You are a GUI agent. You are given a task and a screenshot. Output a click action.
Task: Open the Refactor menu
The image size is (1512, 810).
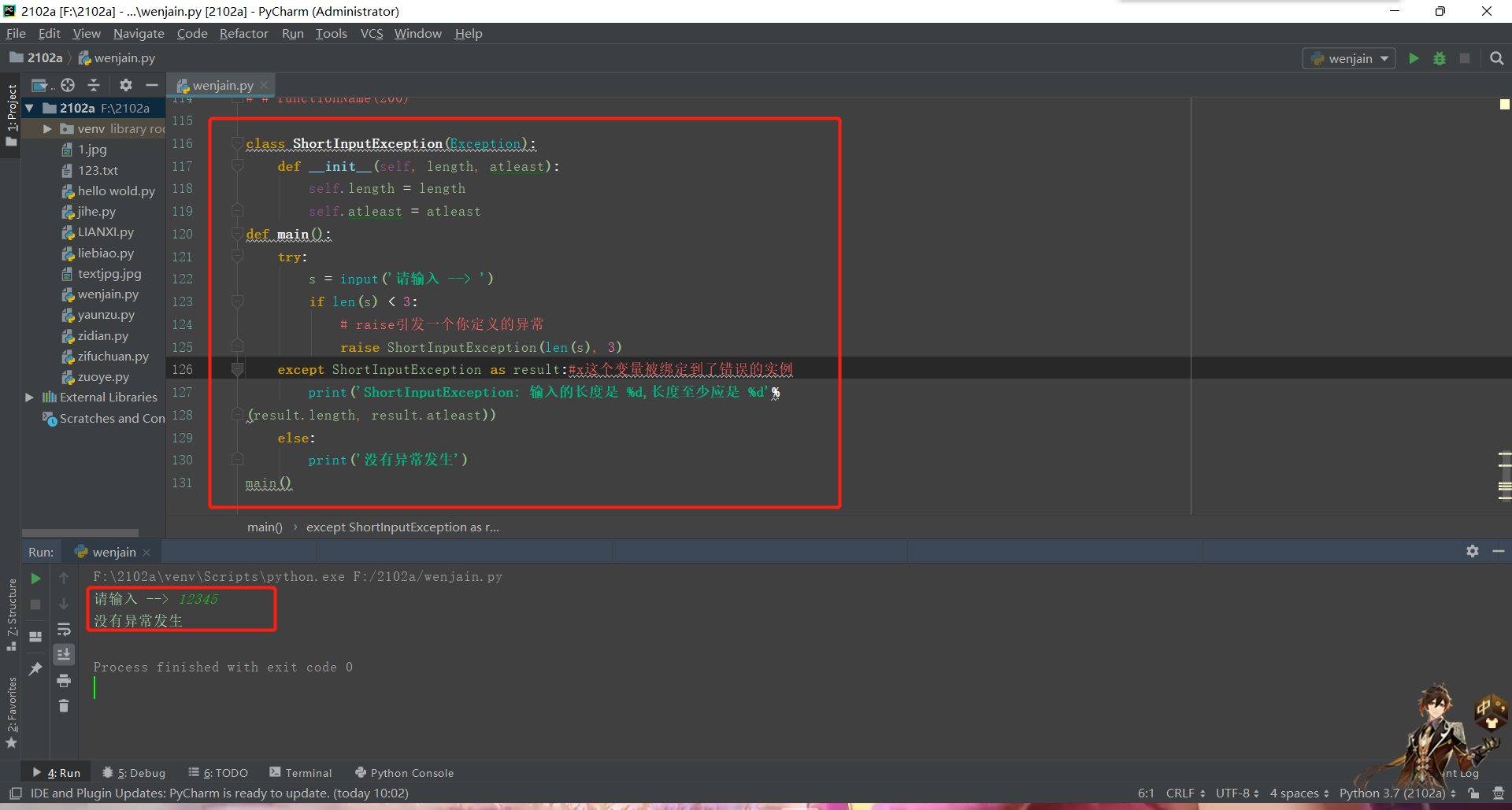(x=243, y=33)
